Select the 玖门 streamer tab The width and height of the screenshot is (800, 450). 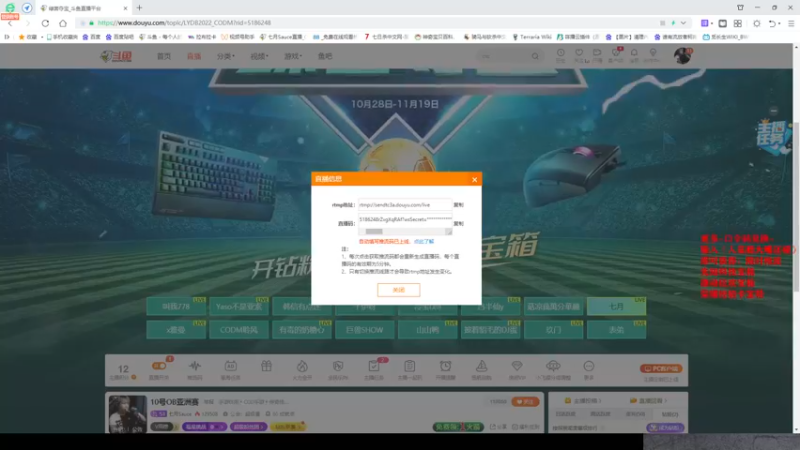[x=554, y=330]
